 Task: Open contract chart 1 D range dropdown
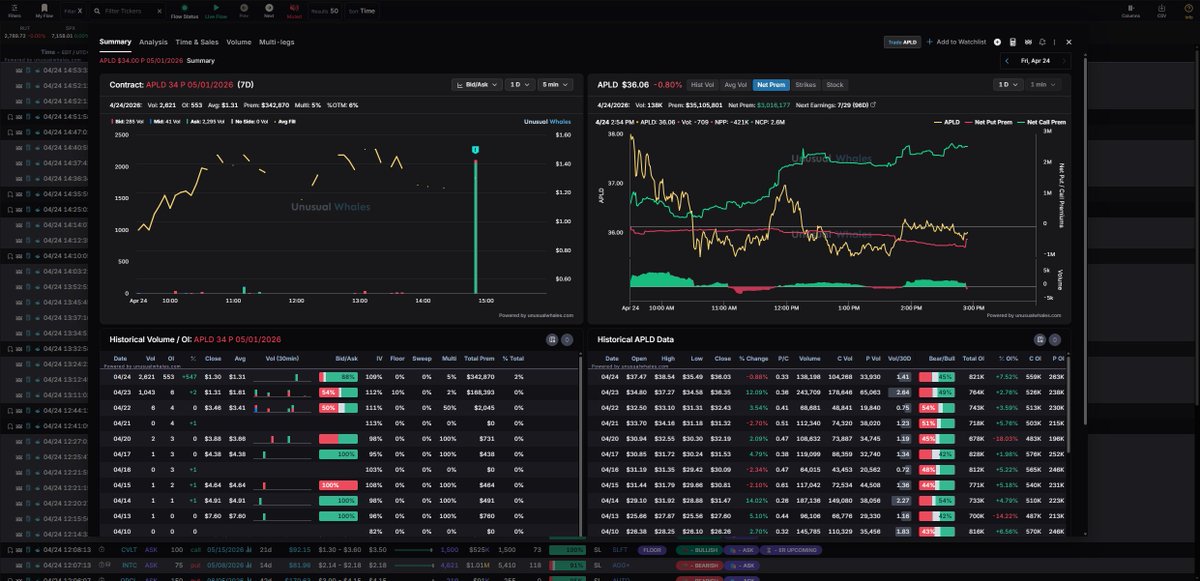[518, 85]
